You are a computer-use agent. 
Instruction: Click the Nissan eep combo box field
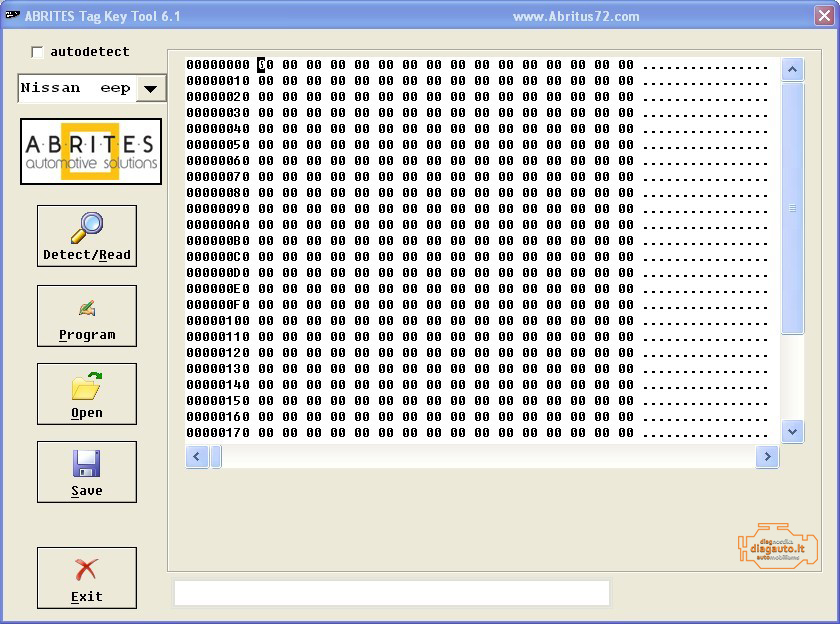click(76, 88)
